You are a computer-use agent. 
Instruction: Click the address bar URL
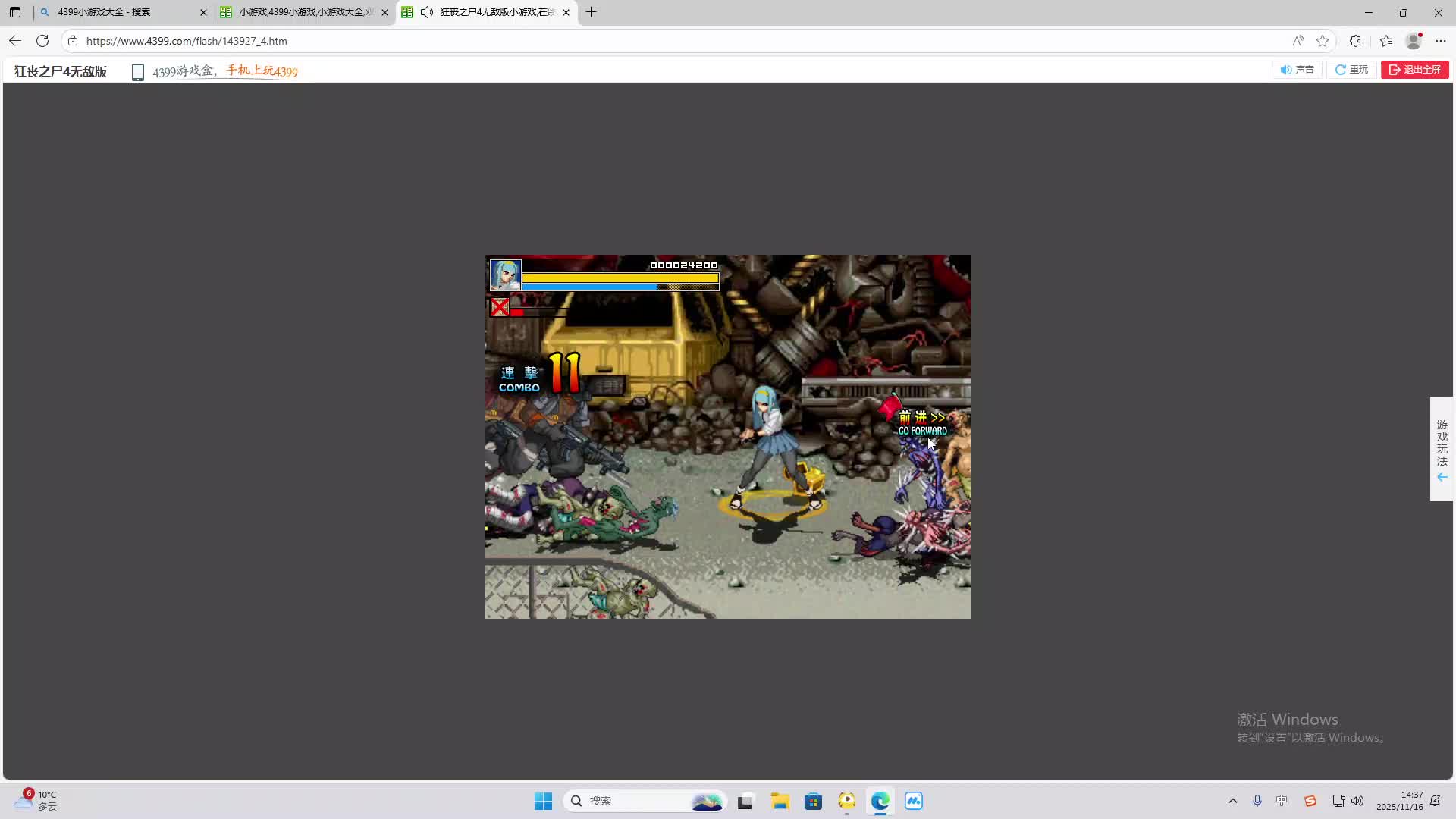(186, 41)
